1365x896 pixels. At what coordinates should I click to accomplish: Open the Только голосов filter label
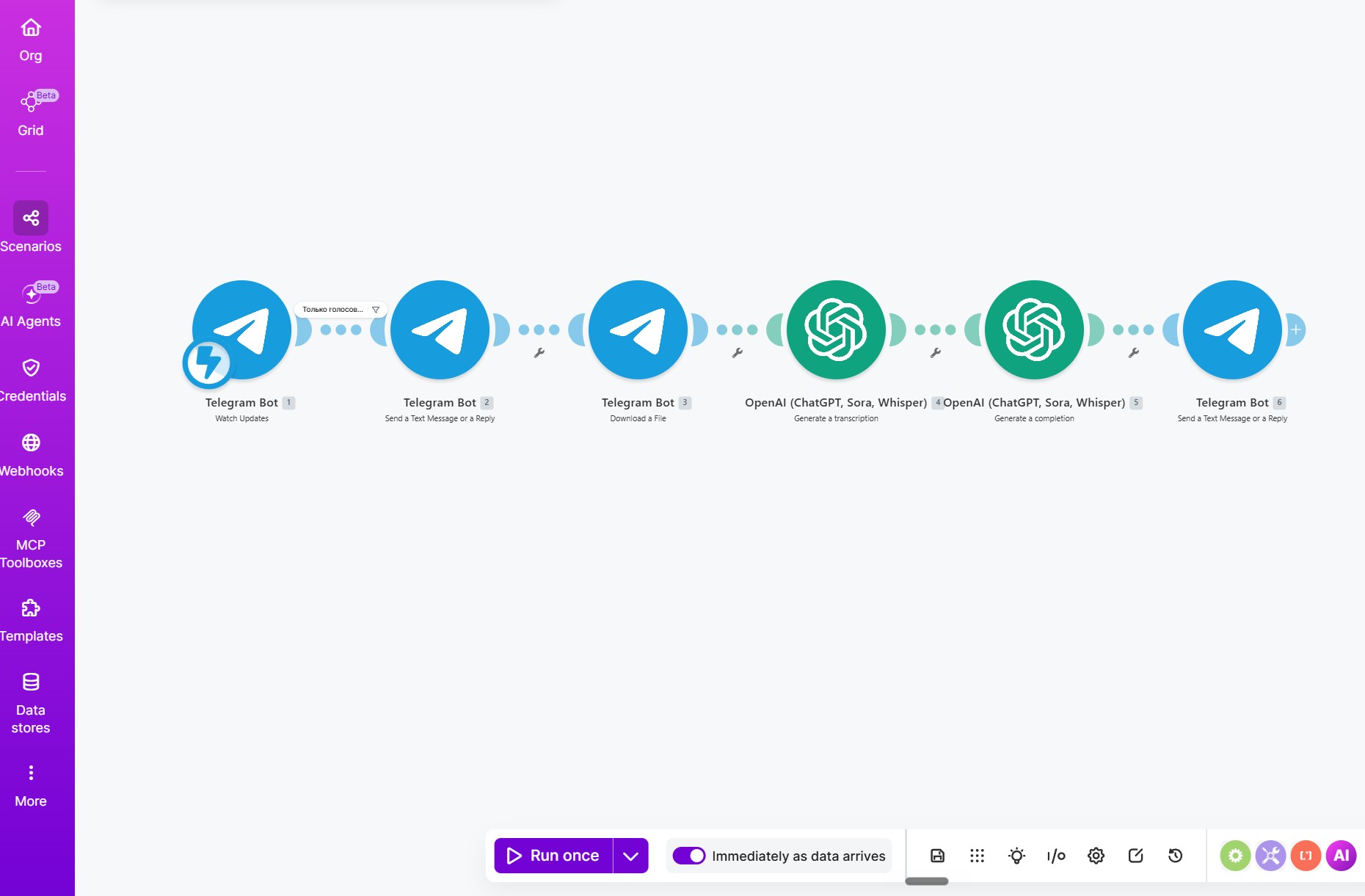(x=340, y=310)
